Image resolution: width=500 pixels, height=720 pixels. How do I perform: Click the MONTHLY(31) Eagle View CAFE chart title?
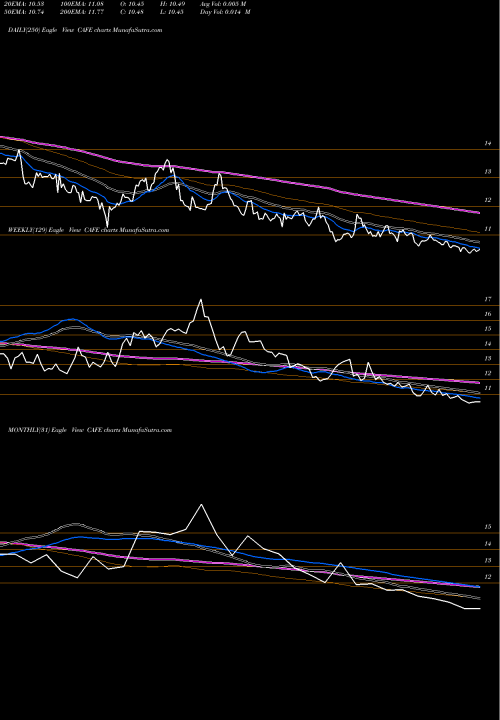click(x=90, y=430)
